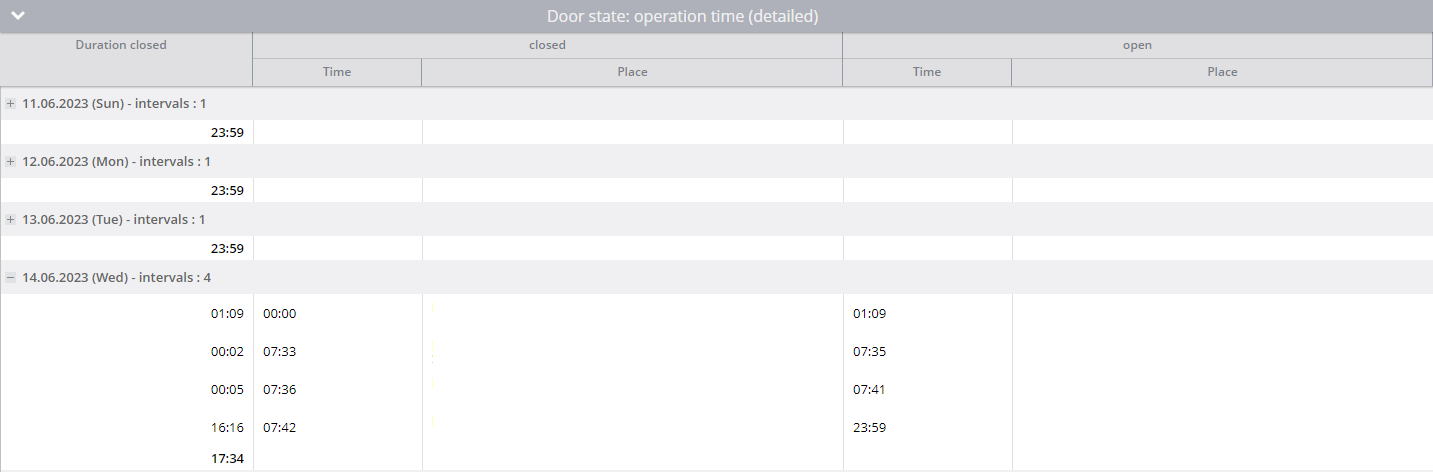Viewport: 1433px width, 472px height.
Task: Click the Door state panel title bar
Action: coord(716,16)
